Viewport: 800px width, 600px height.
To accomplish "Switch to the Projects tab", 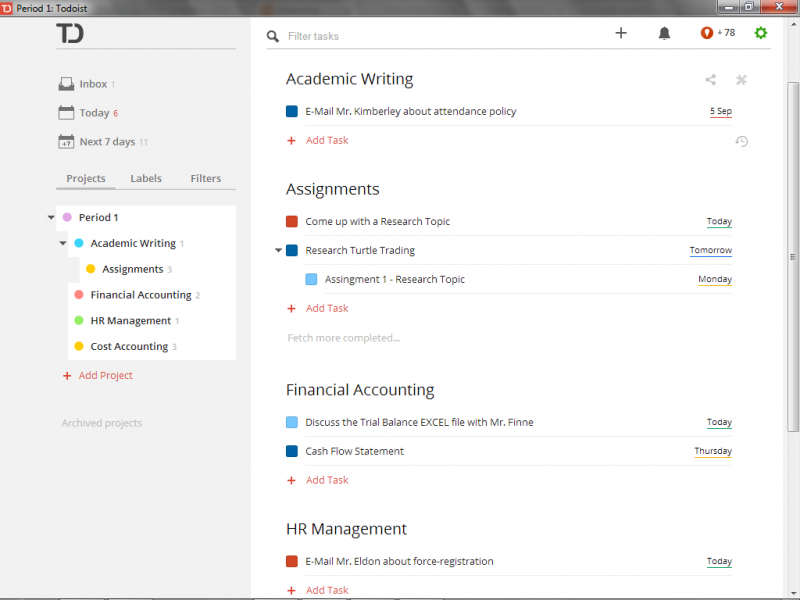I will point(86,179).
